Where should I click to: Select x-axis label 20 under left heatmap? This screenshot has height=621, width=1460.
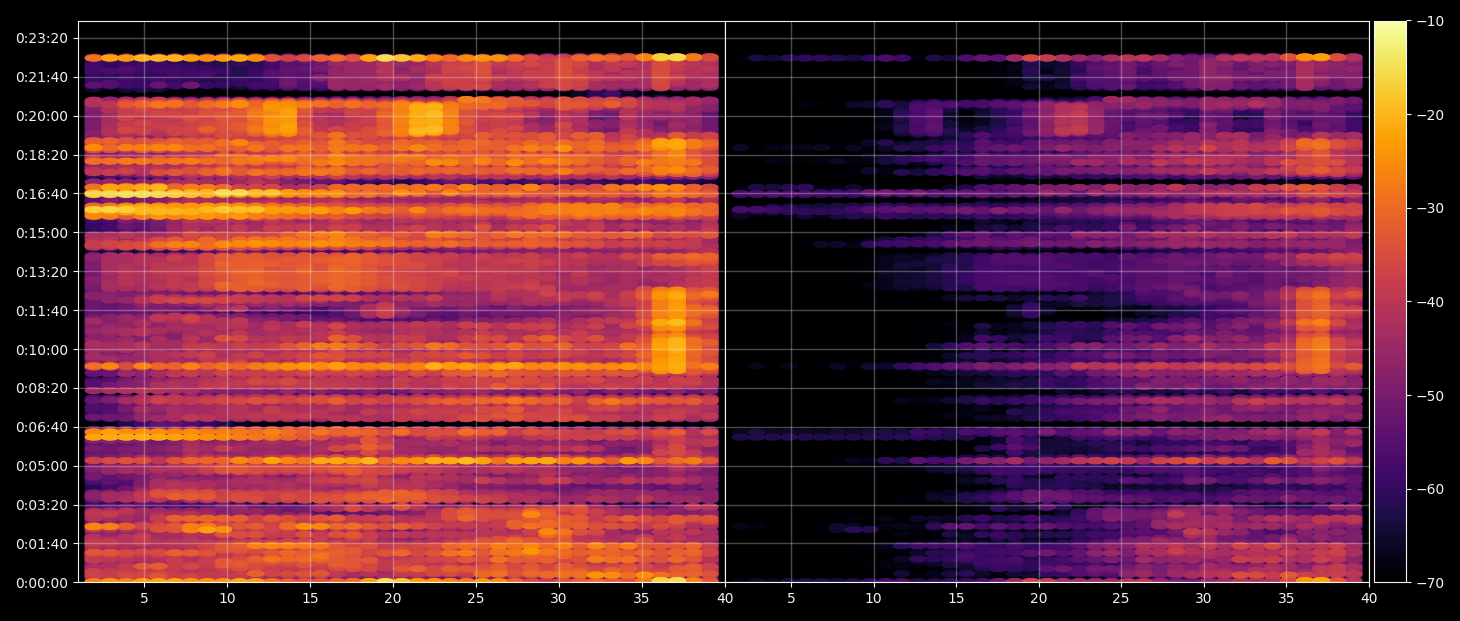[x=392, y=599]
